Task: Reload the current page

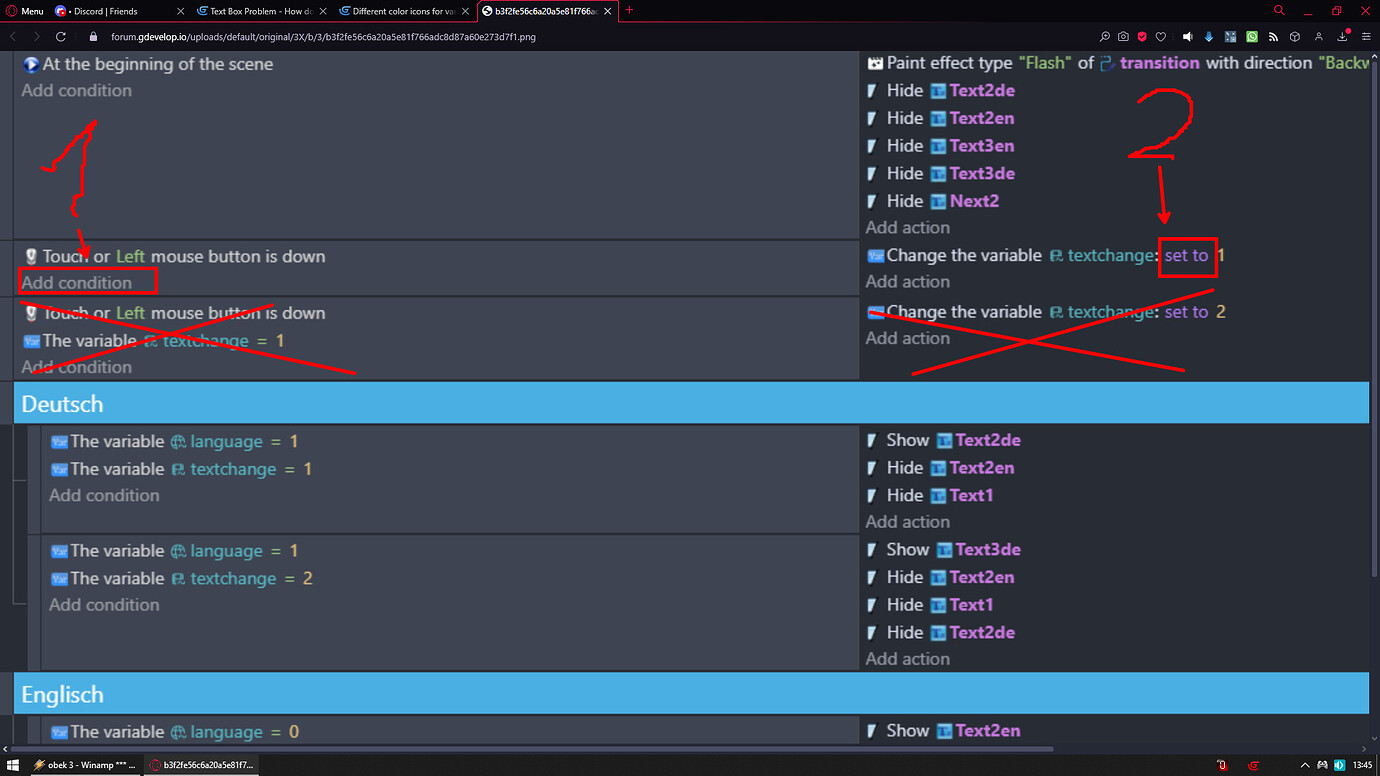Action: coord(61,37)
